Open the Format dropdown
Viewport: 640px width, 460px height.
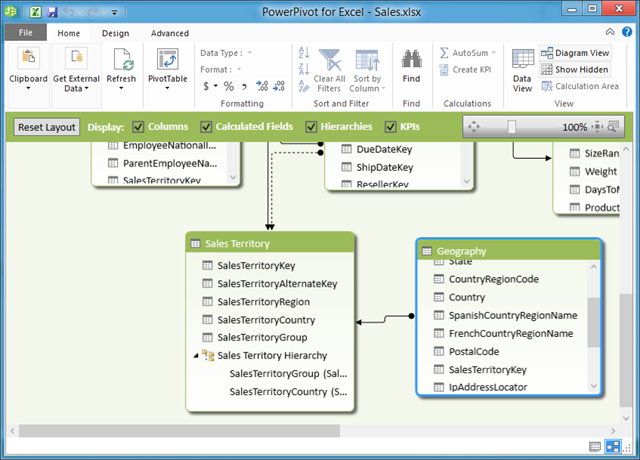tap(239, 69)
